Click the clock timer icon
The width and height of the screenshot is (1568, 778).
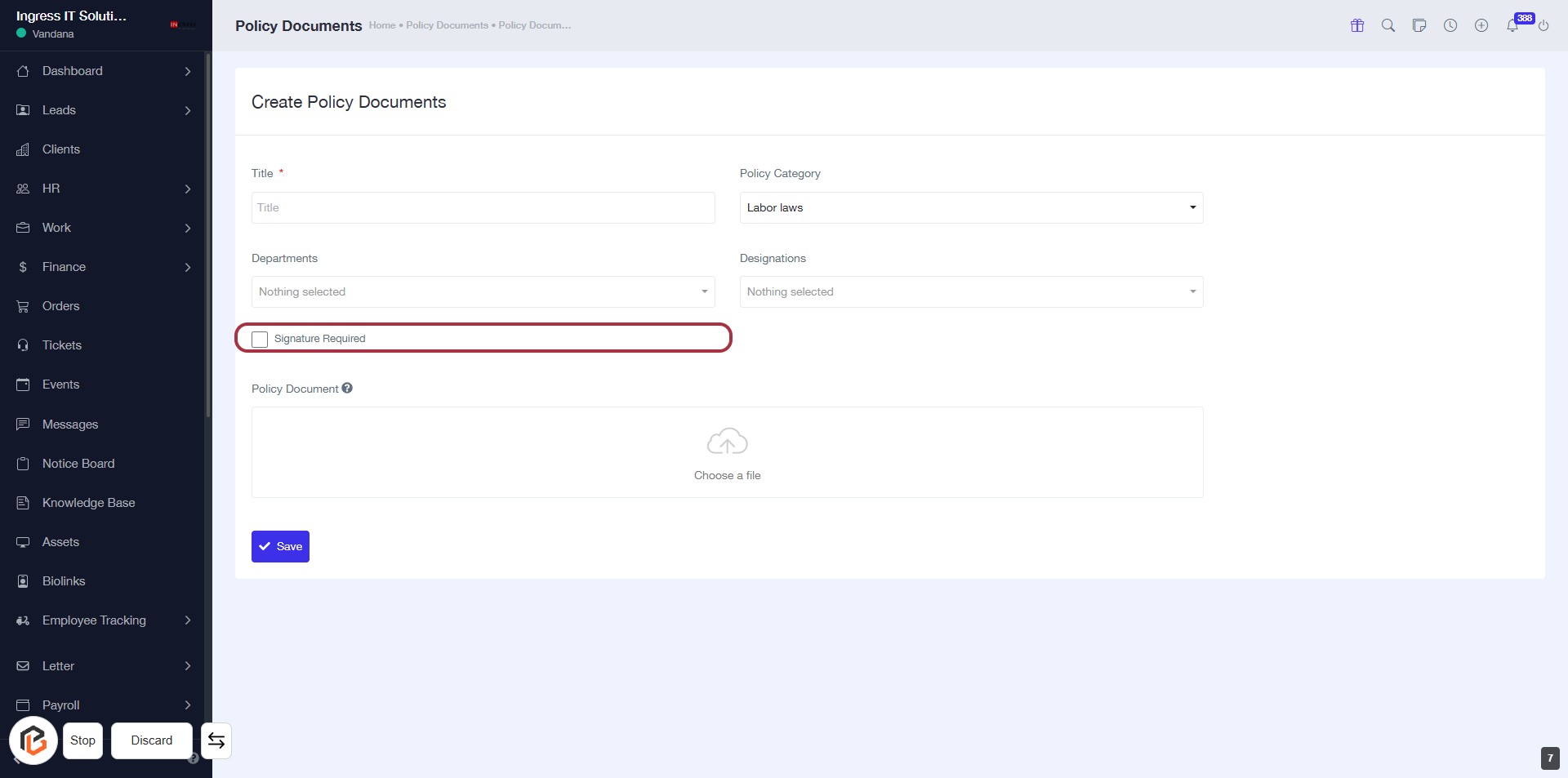(1450, 25)
